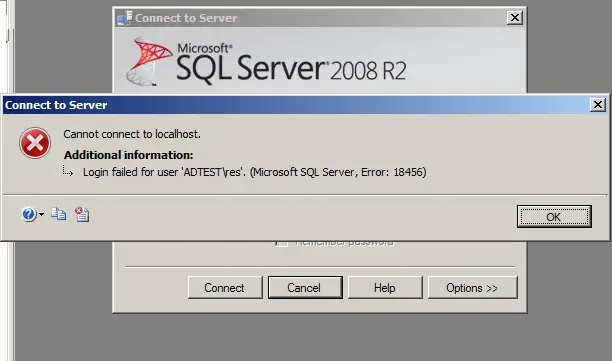
Task: Open the dropdown arrow beside the help icon
Action: (41, 214)
